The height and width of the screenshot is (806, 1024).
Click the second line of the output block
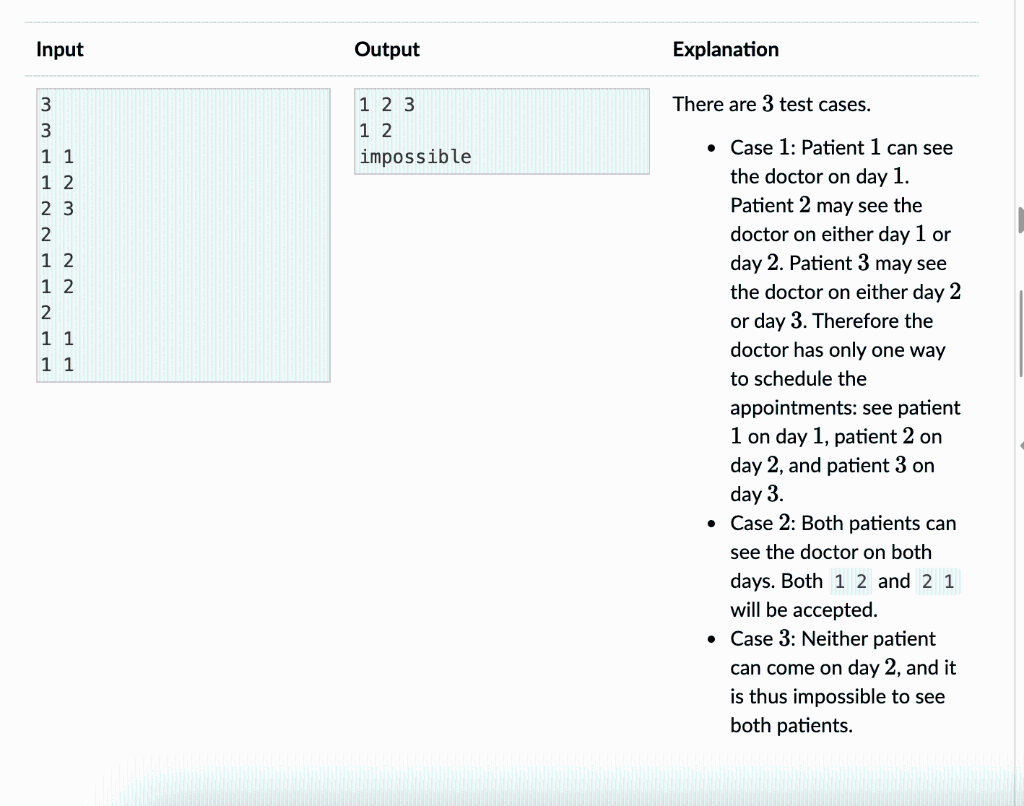[376, 131]
